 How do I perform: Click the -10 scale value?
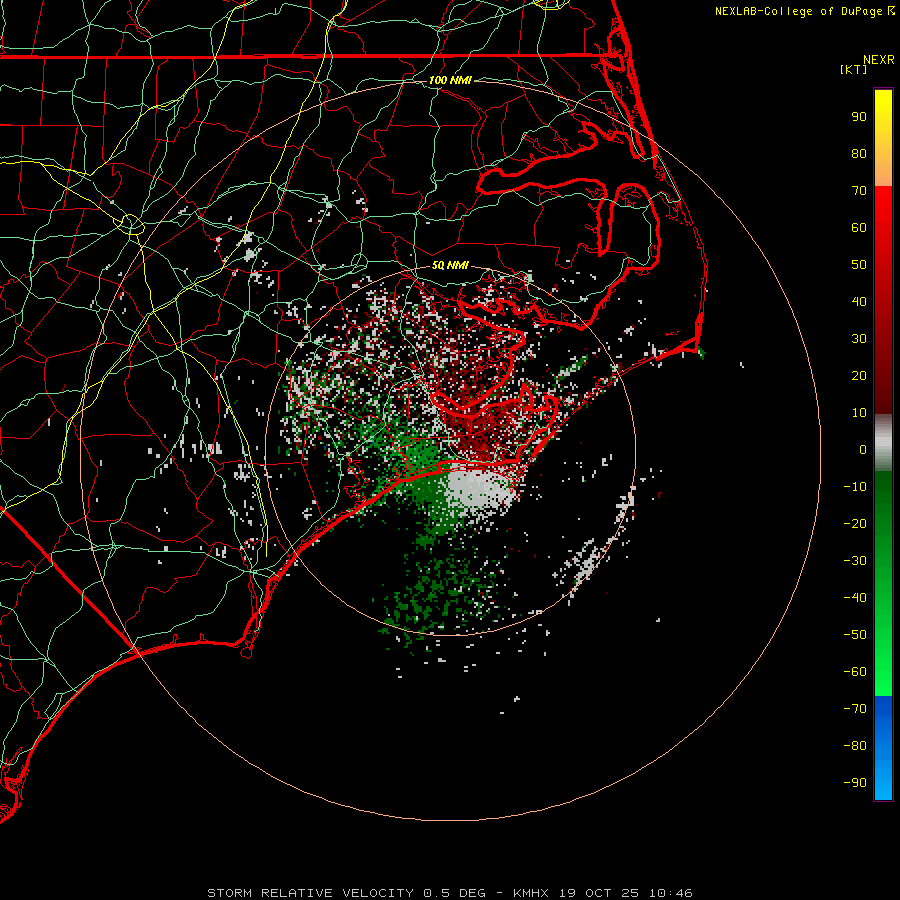[x=855, y=487]
